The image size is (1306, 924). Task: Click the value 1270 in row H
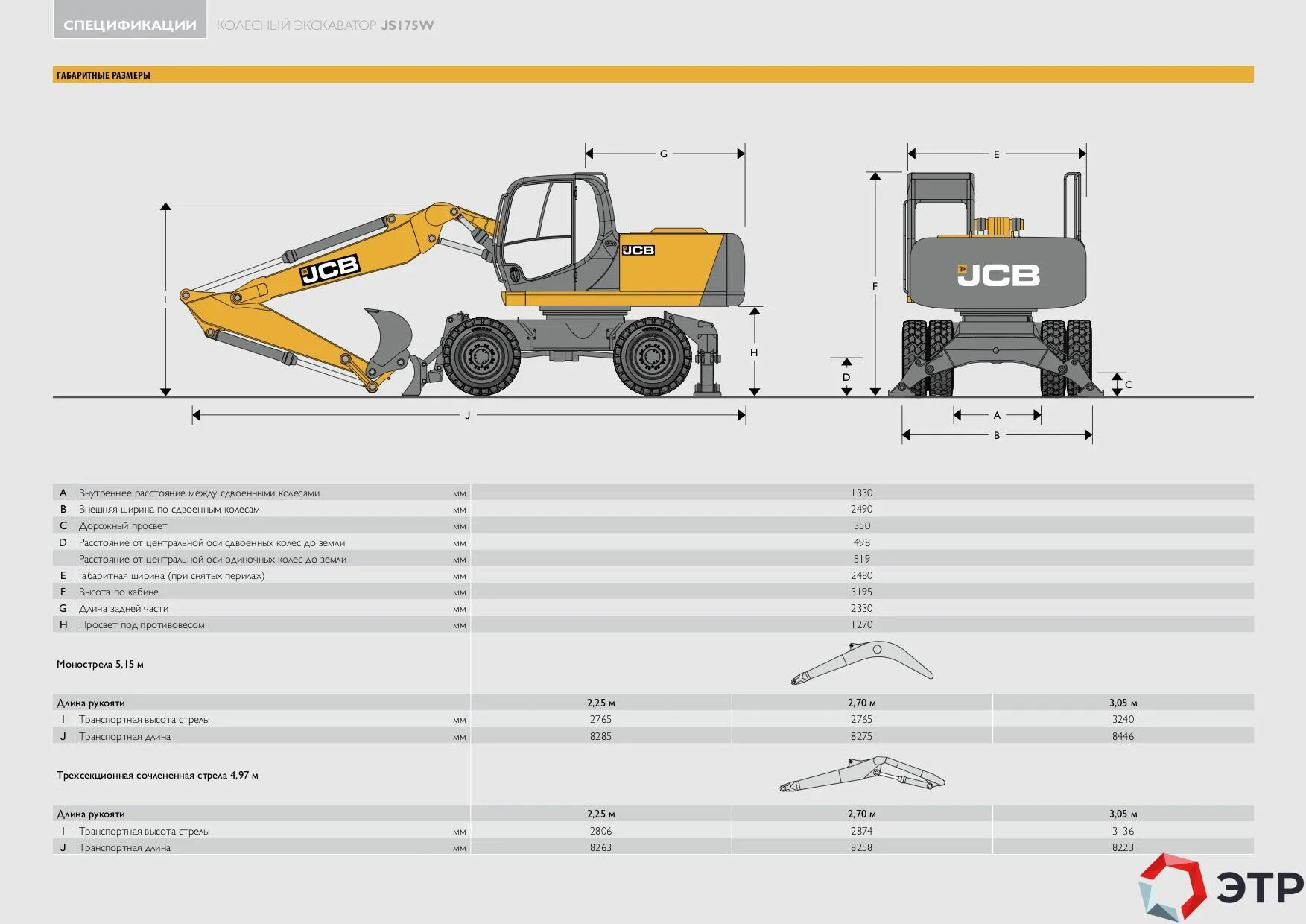(862, 624)
